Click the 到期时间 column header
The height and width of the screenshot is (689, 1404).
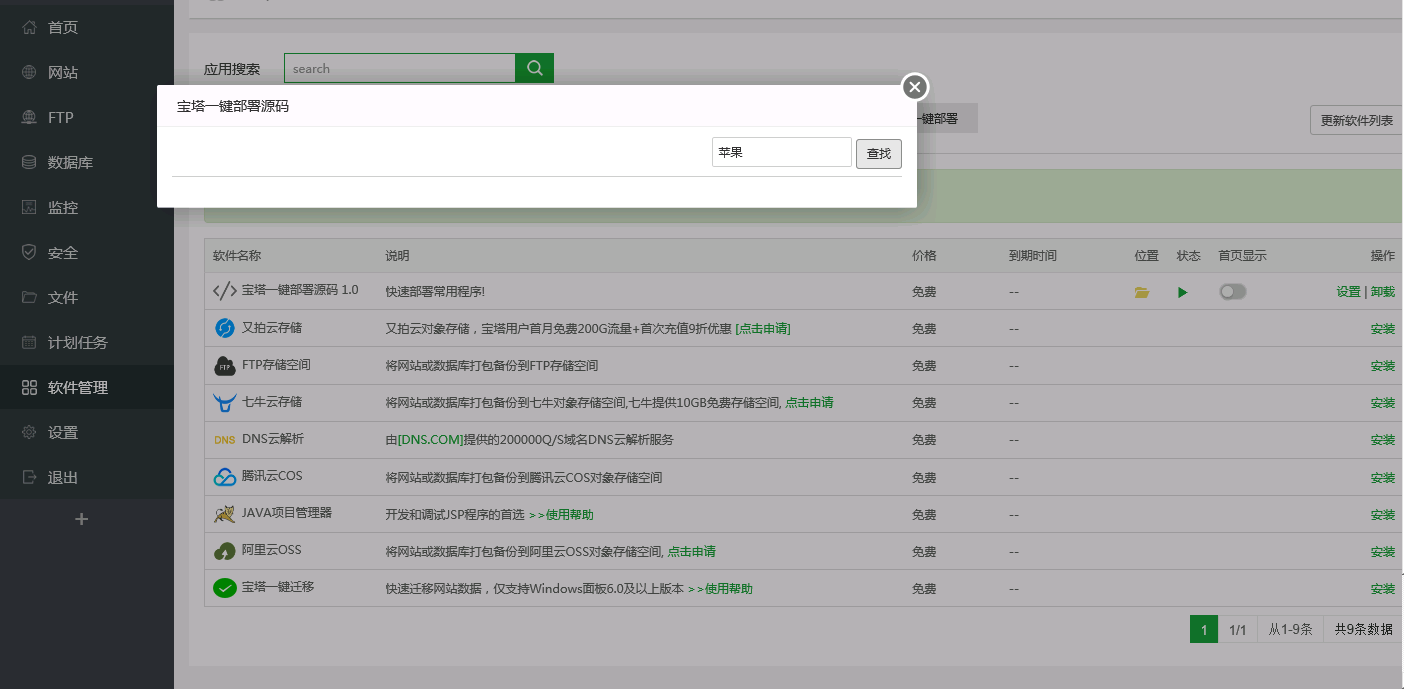(1033, 256)
